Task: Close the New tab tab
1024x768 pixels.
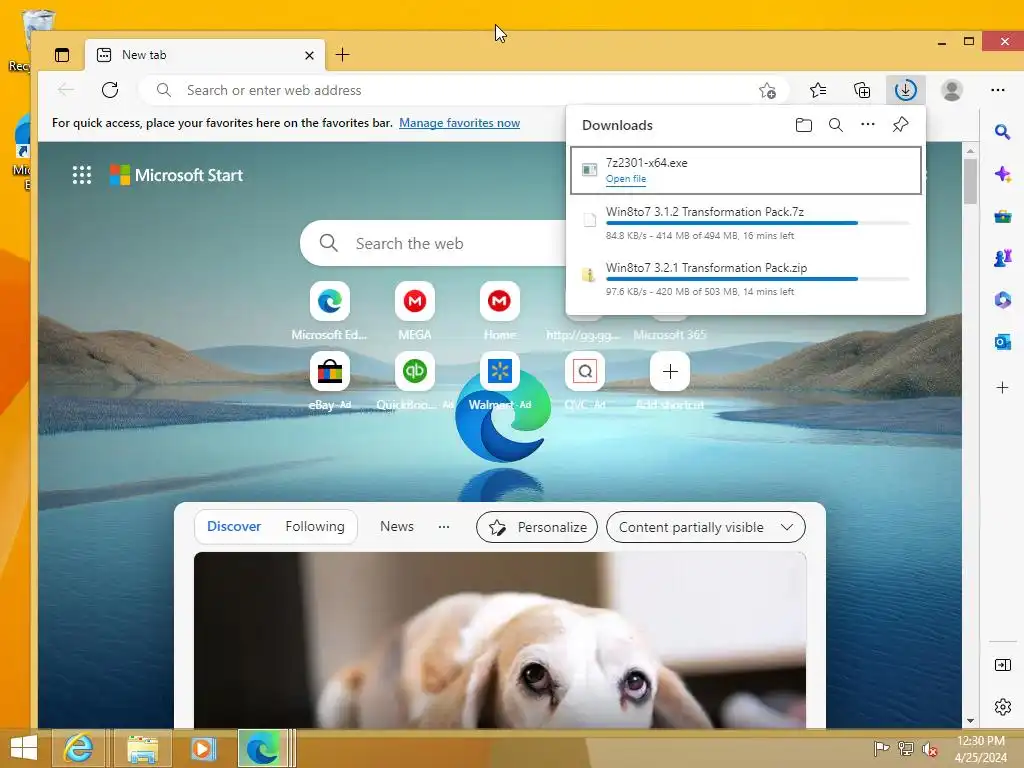Action: [x=310, y=56]
